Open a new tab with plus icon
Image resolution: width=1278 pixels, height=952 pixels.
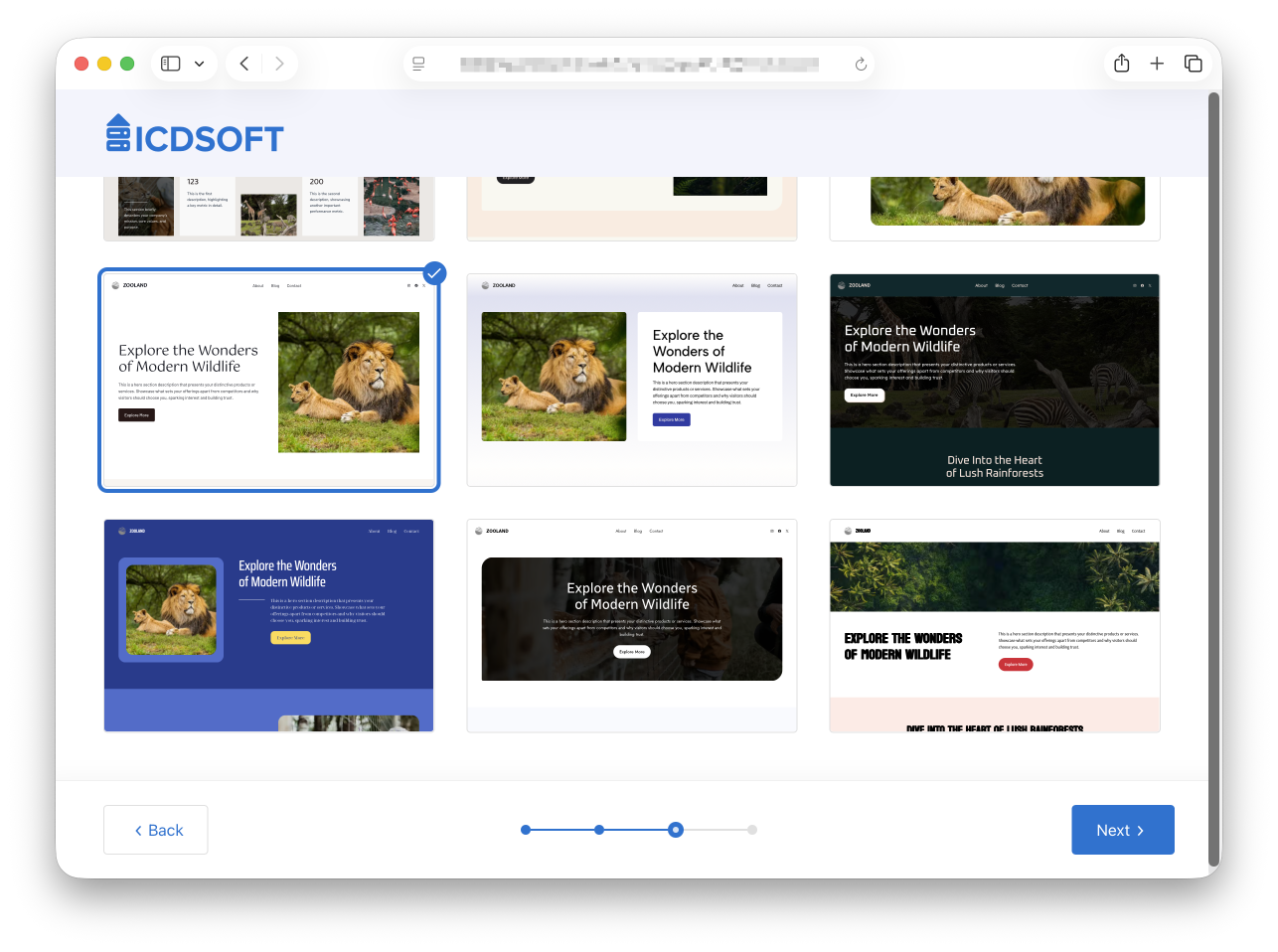tap(1157, 64)
